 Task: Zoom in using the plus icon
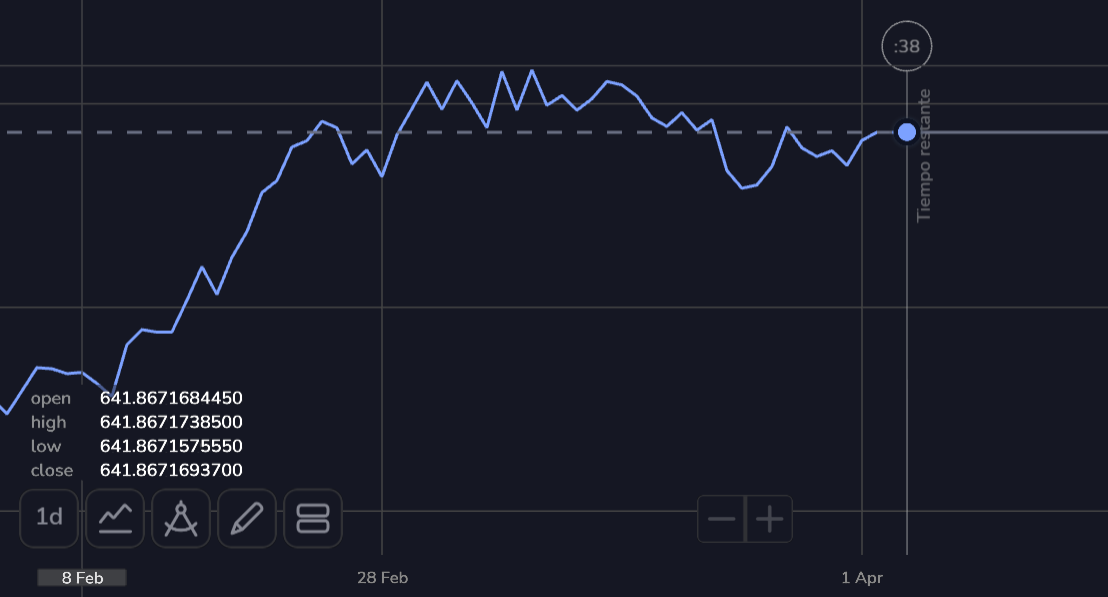pyautogui.click(x=768, y=518)
